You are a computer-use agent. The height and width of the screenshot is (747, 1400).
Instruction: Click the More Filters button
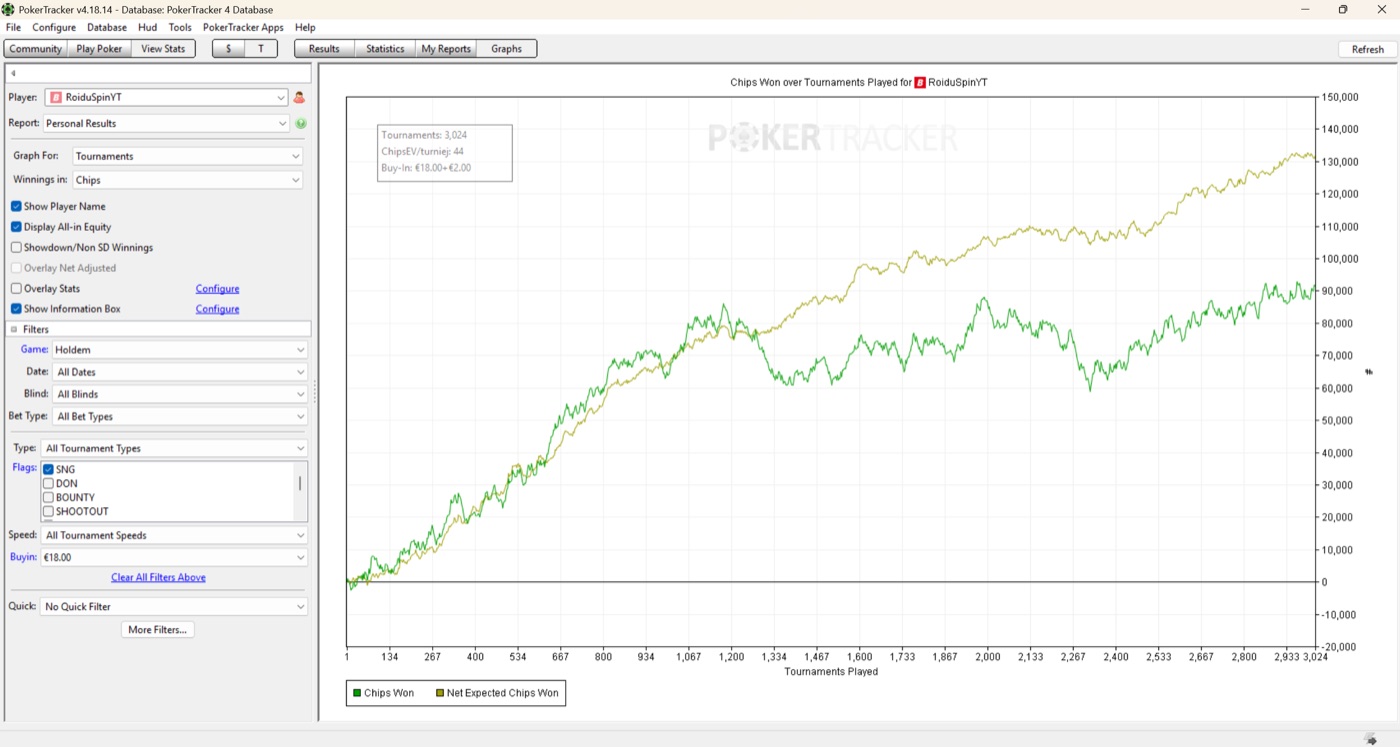pyautogui.click(x=157, y=630)
